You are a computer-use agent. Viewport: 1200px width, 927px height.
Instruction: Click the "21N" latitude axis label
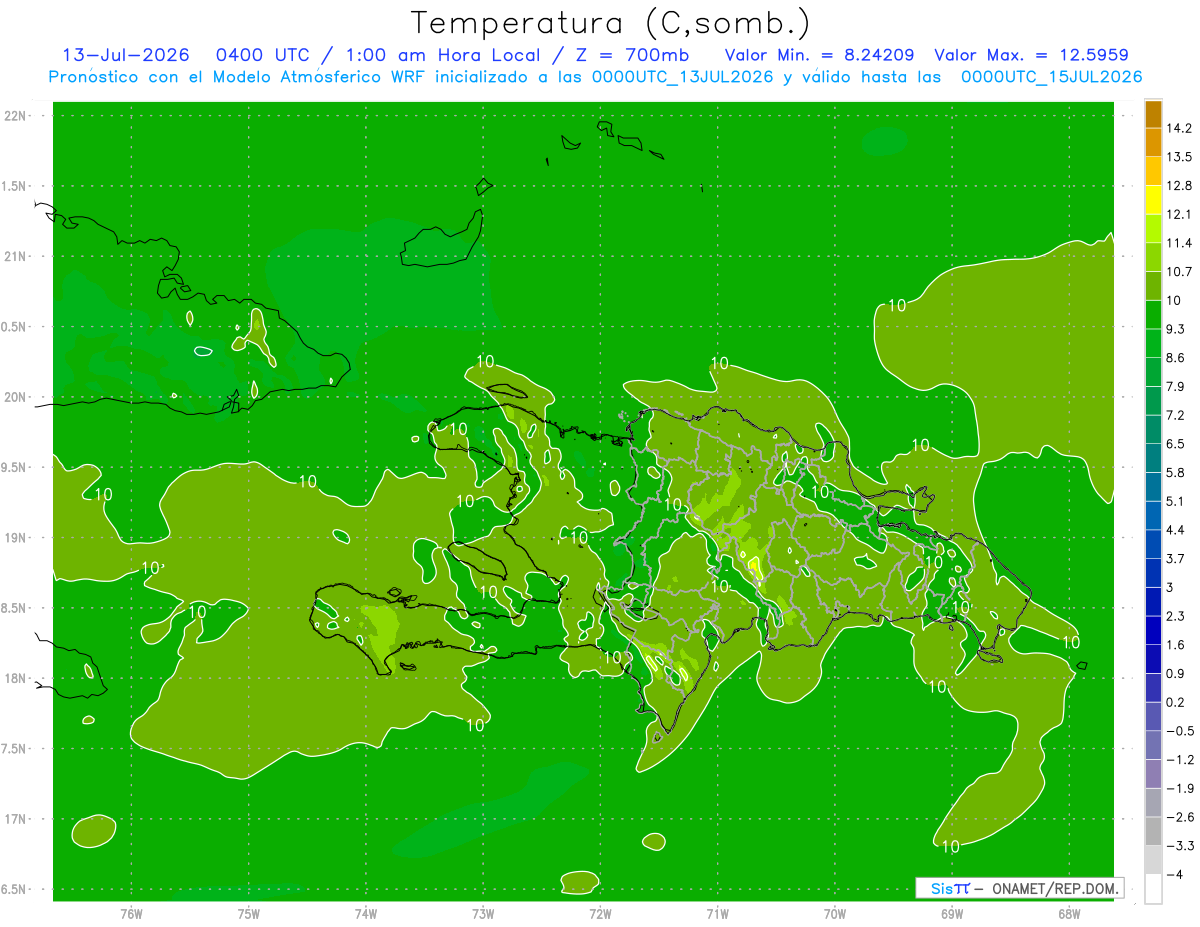click(14, 257)
